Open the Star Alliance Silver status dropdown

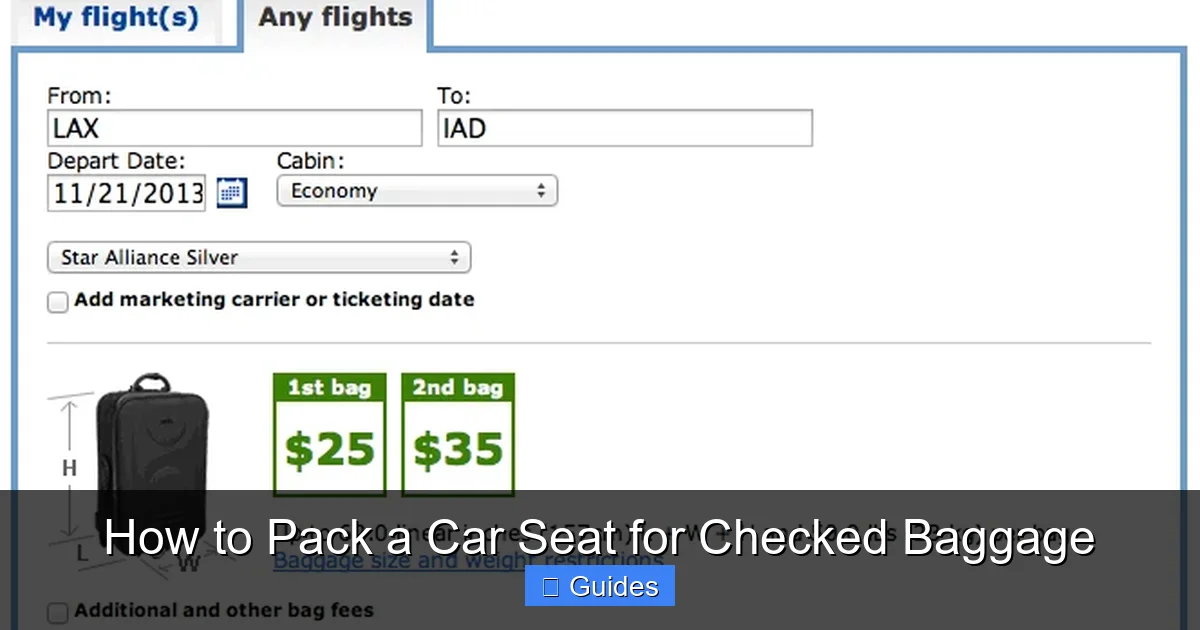coord(259,257)
